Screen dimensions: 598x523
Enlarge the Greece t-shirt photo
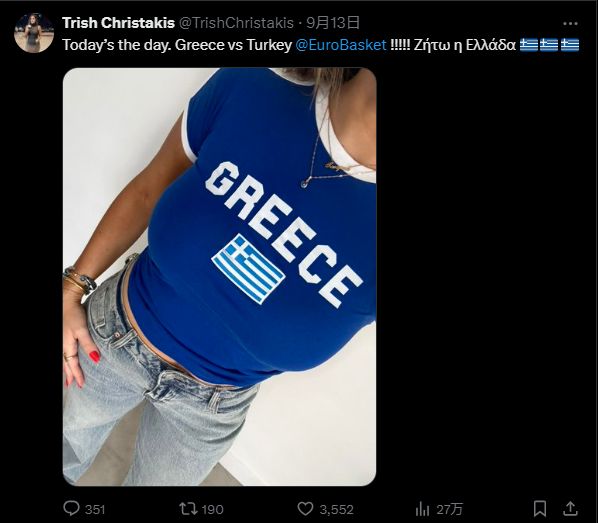(x=220, y=277)
